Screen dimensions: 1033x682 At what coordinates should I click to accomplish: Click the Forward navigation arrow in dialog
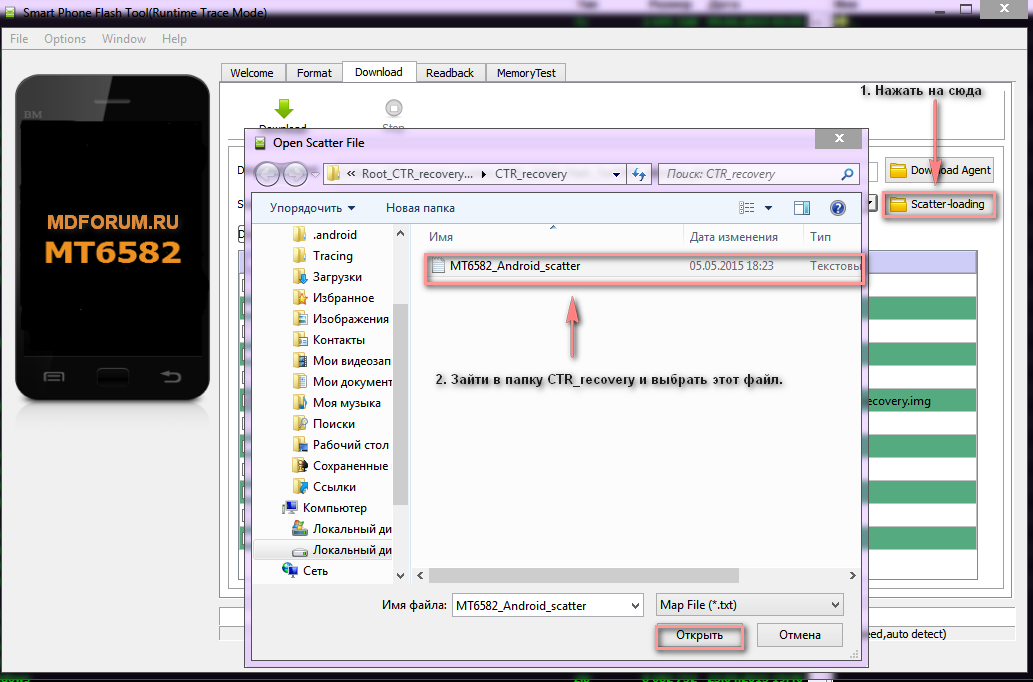point(295,174)
